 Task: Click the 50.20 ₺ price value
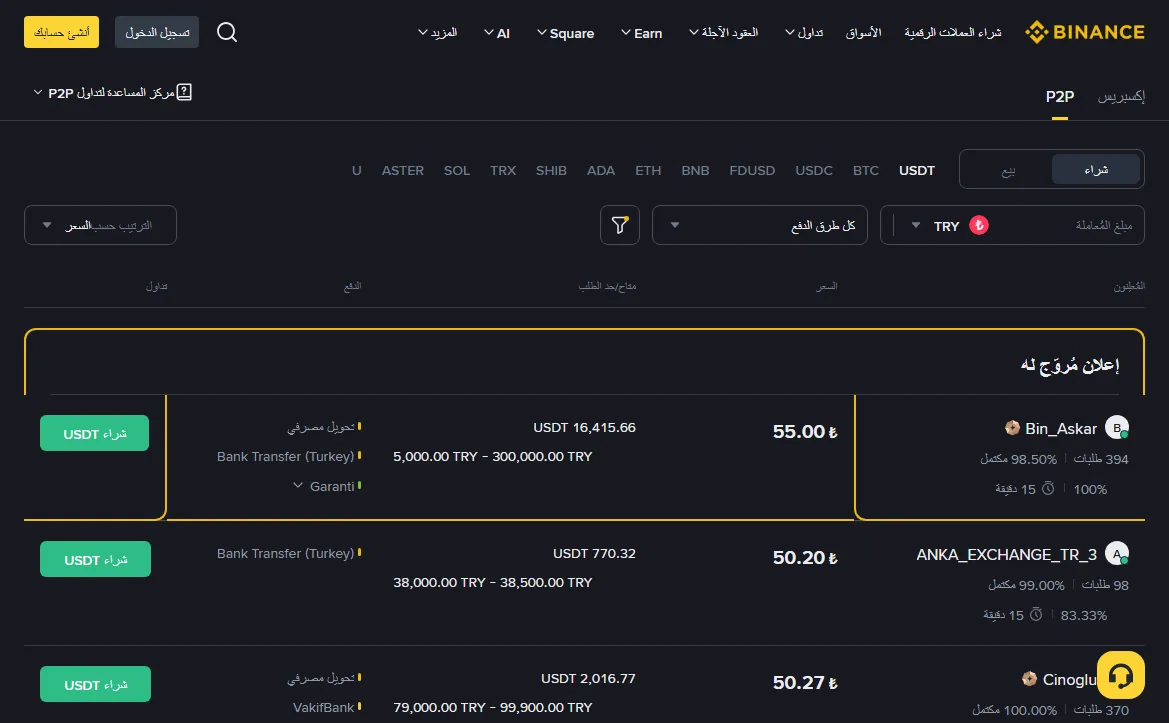tap(805, 558)
